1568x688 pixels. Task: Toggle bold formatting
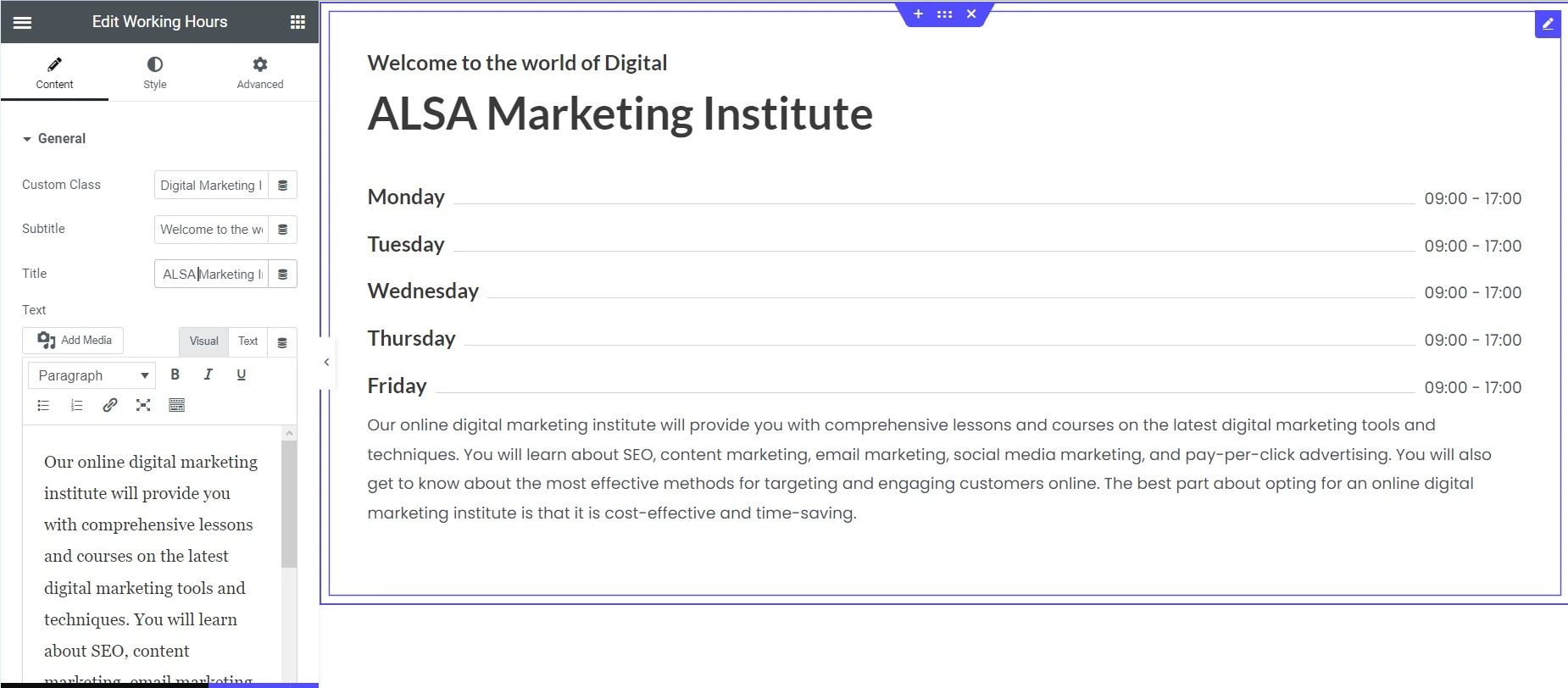coord(175,375)
